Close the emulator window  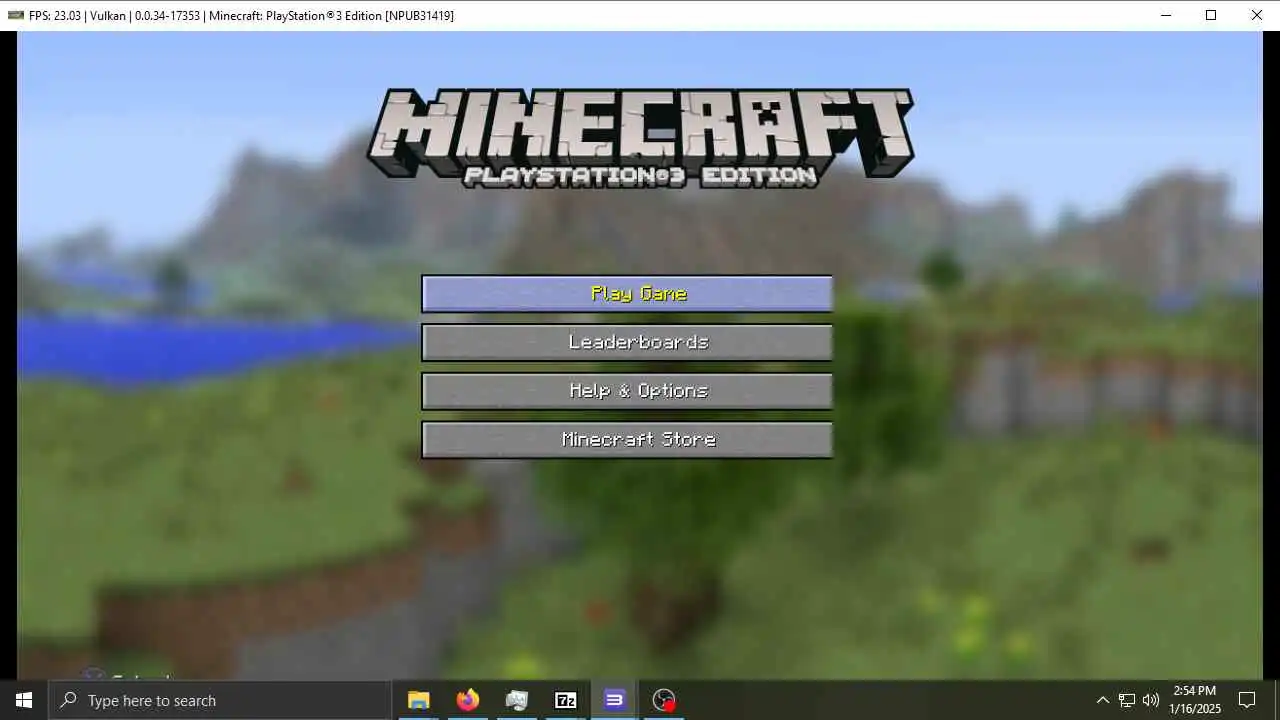tap(1257, 15)
